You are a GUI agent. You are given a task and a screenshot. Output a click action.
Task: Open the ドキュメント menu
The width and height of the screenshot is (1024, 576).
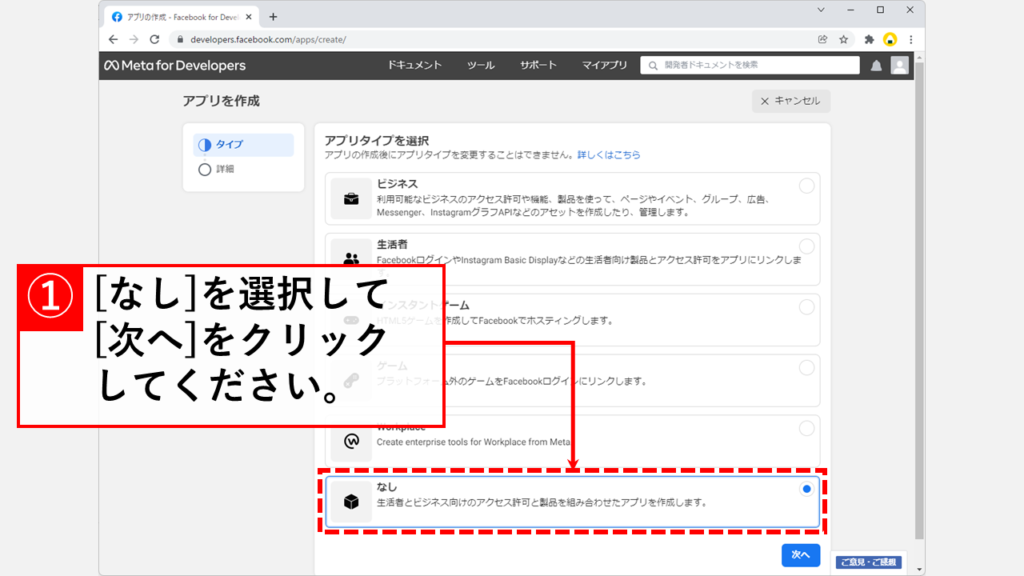click(415, 65)
